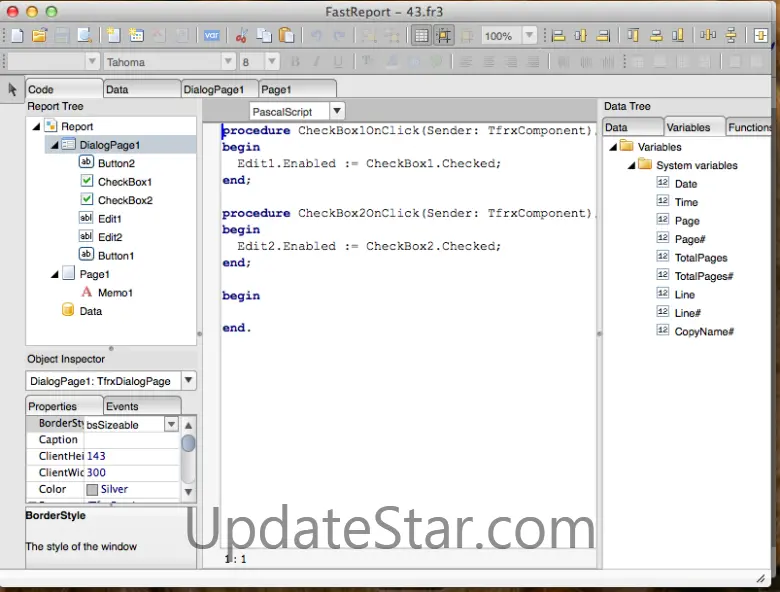Show the Events tab in Object Inspector
This screenshot has height=592, width=780.
click(142, 406)
